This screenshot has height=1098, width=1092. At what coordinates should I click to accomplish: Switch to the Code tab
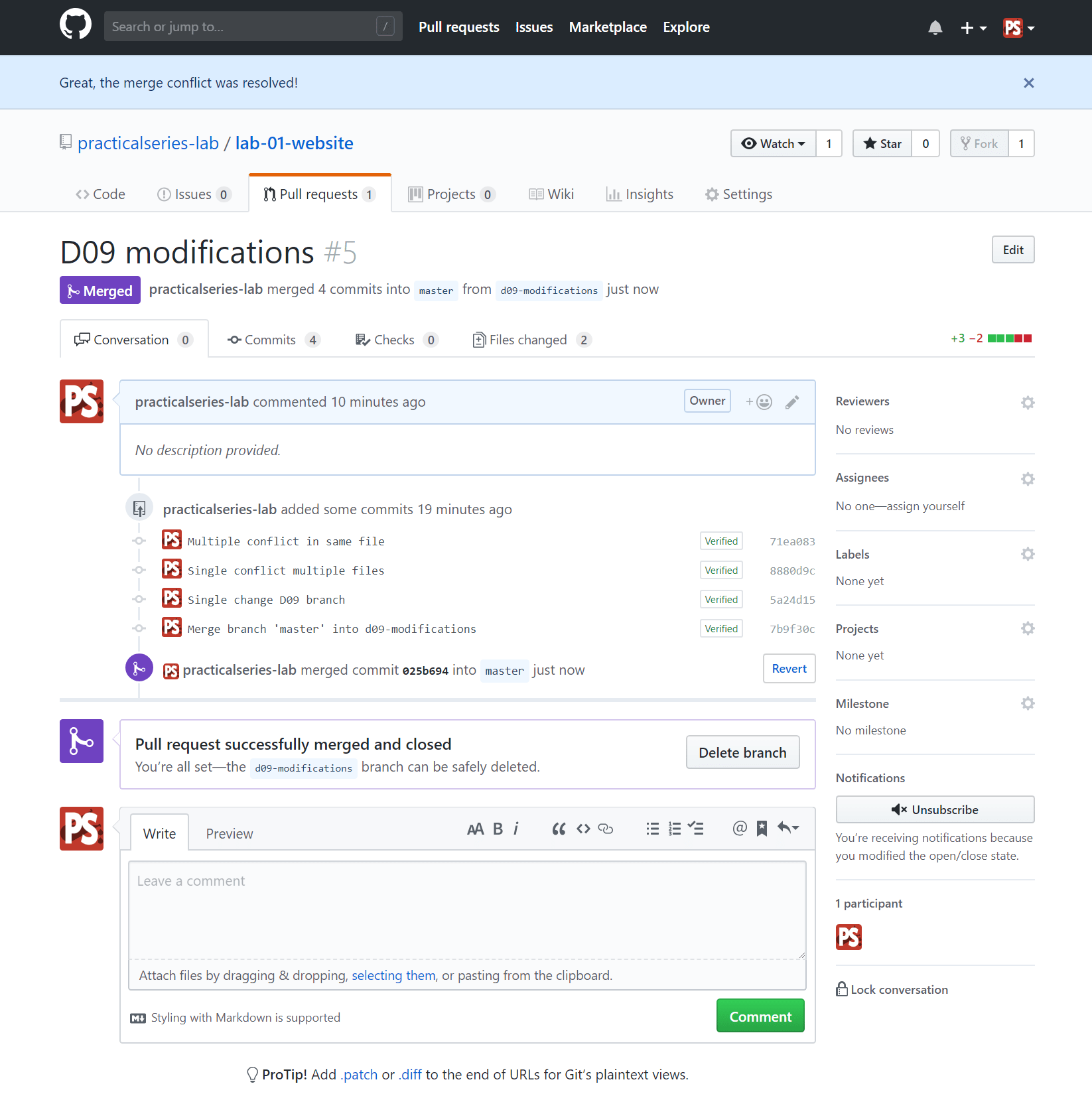coord(100,194)
